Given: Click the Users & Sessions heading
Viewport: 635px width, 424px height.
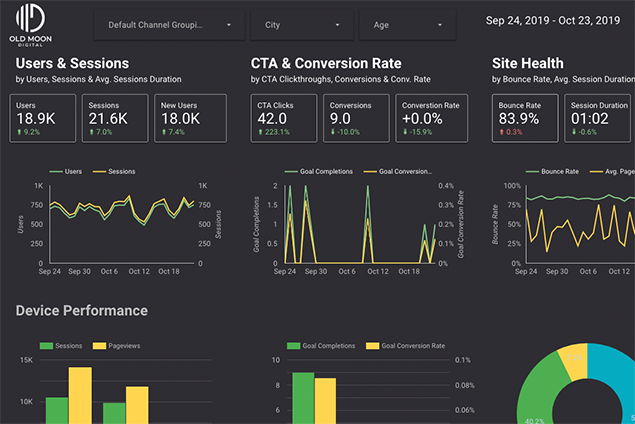Looking at the screenshot, I should tap(72, 64).
